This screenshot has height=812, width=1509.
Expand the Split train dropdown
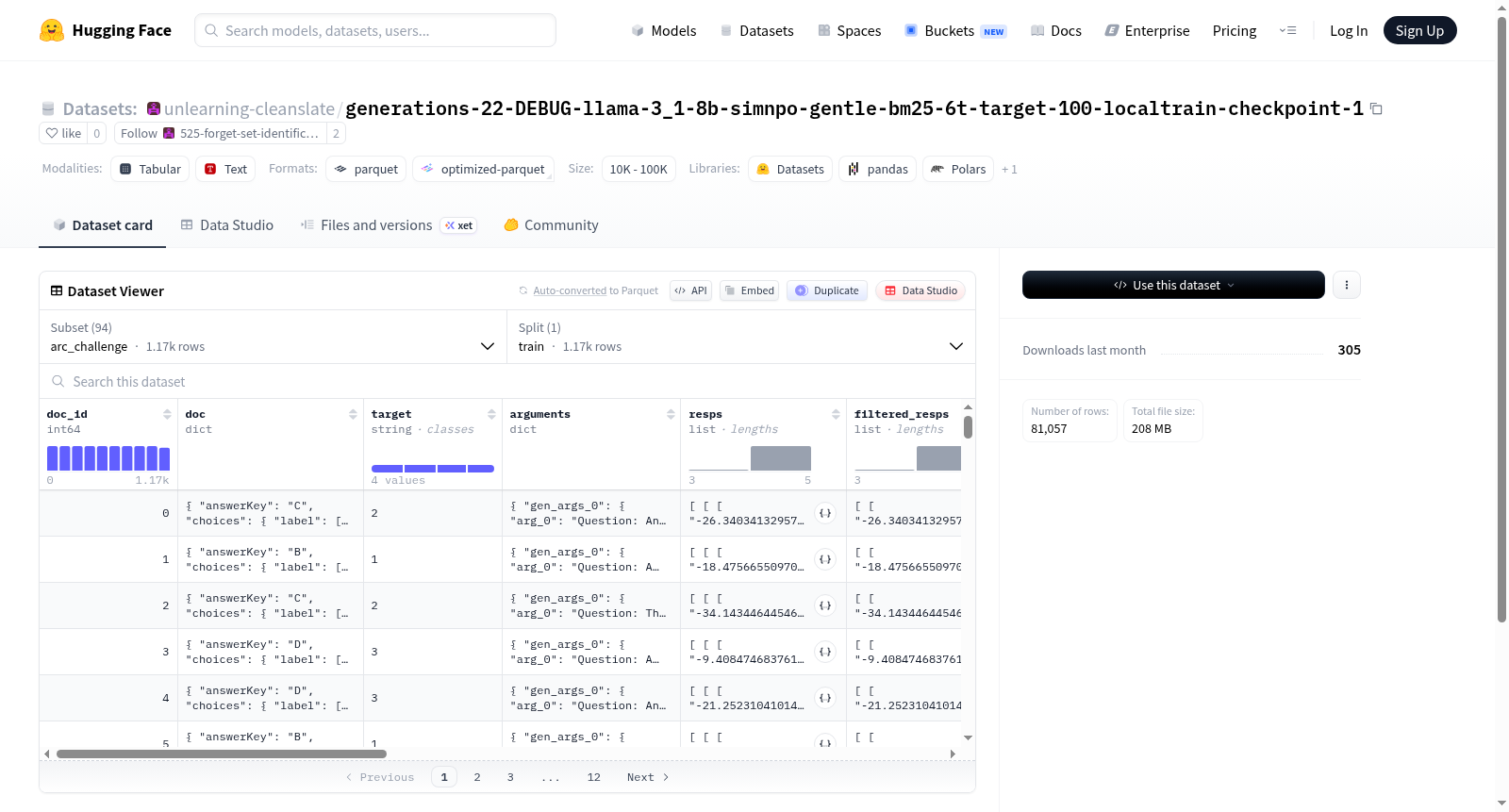pos(741,337)
